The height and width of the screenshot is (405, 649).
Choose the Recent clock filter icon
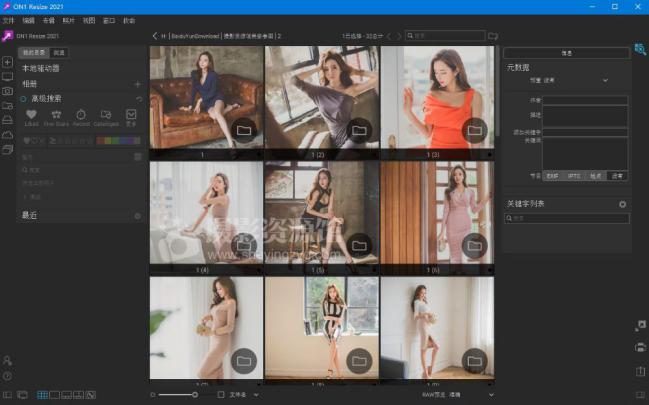(81, 115)
